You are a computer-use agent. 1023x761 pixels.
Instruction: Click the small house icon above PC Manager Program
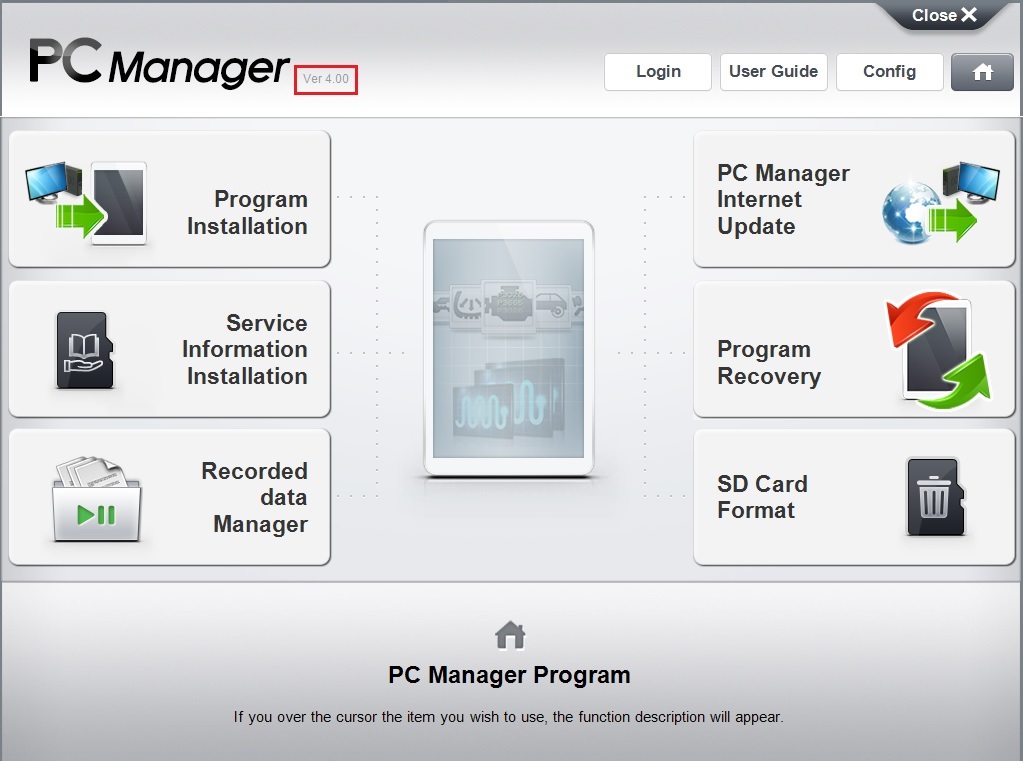pyautogui.click(x=510, y=635)
